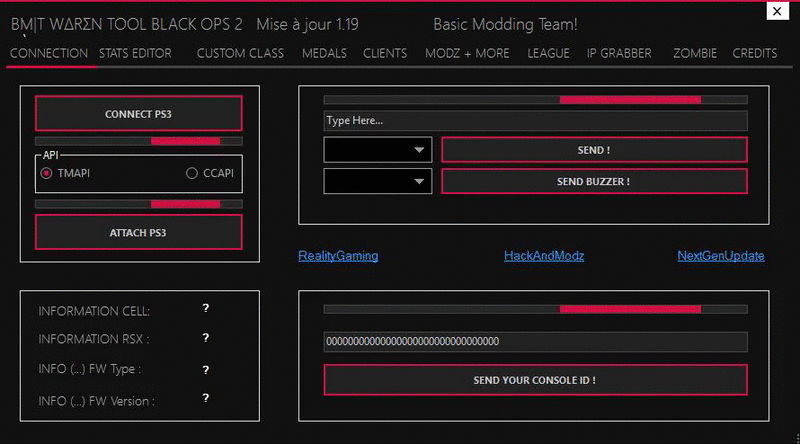Image resolution: width=800 pixels, height=444 pixels.
Task: Open the MEDALS tab
Action: (324, 53)
